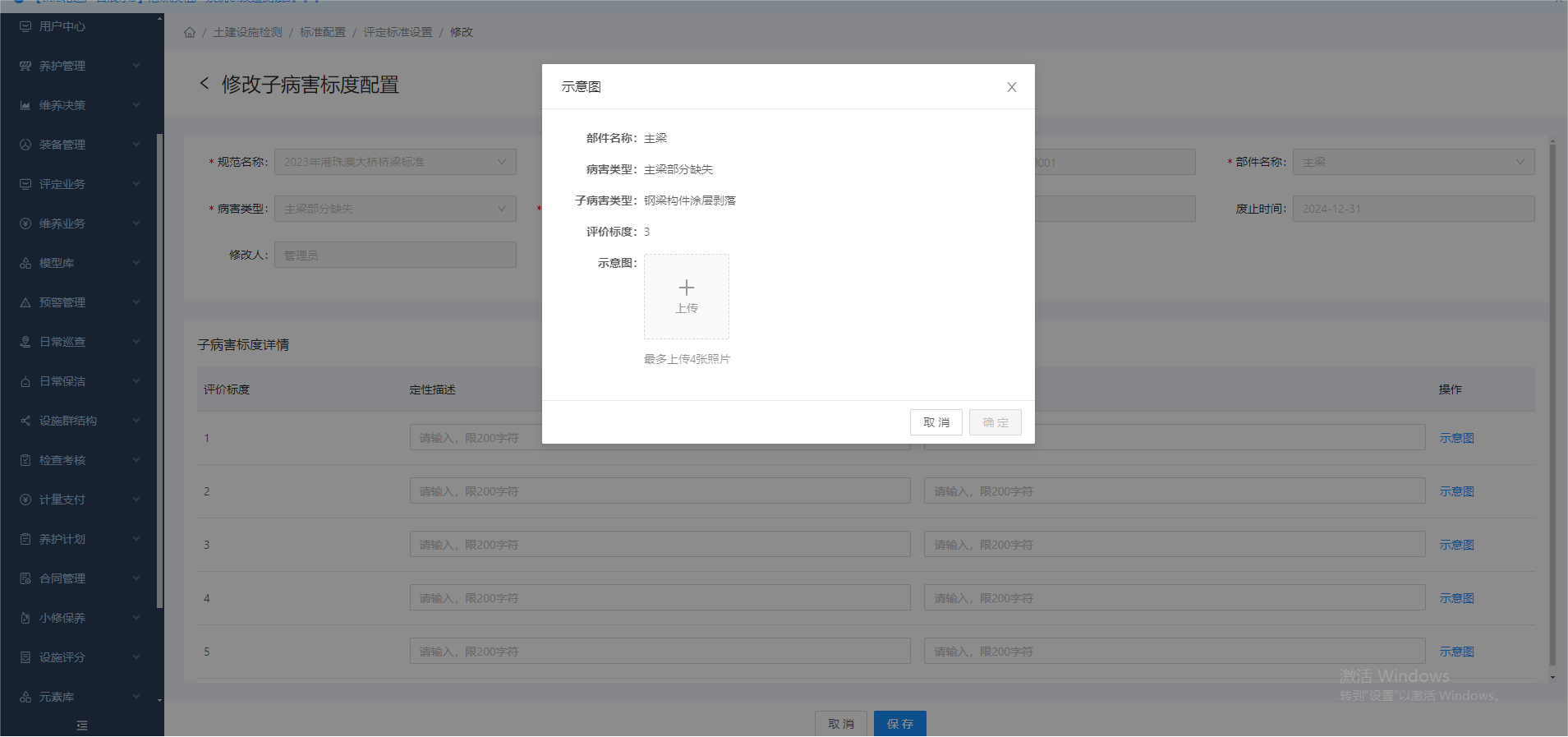Screen dimensions: 1568x737
Task: Open the 规范名称 dropdown
Action: click(x=395, y=162)
